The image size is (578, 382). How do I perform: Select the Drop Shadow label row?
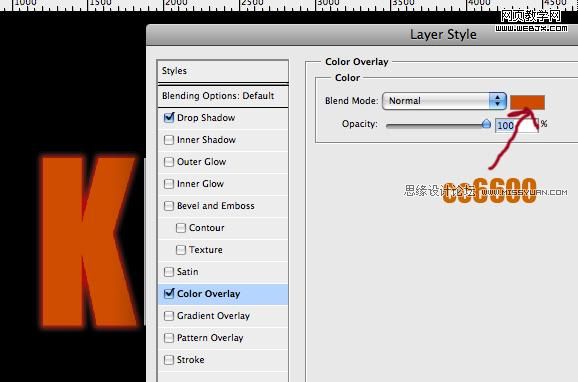coord(206,118)
